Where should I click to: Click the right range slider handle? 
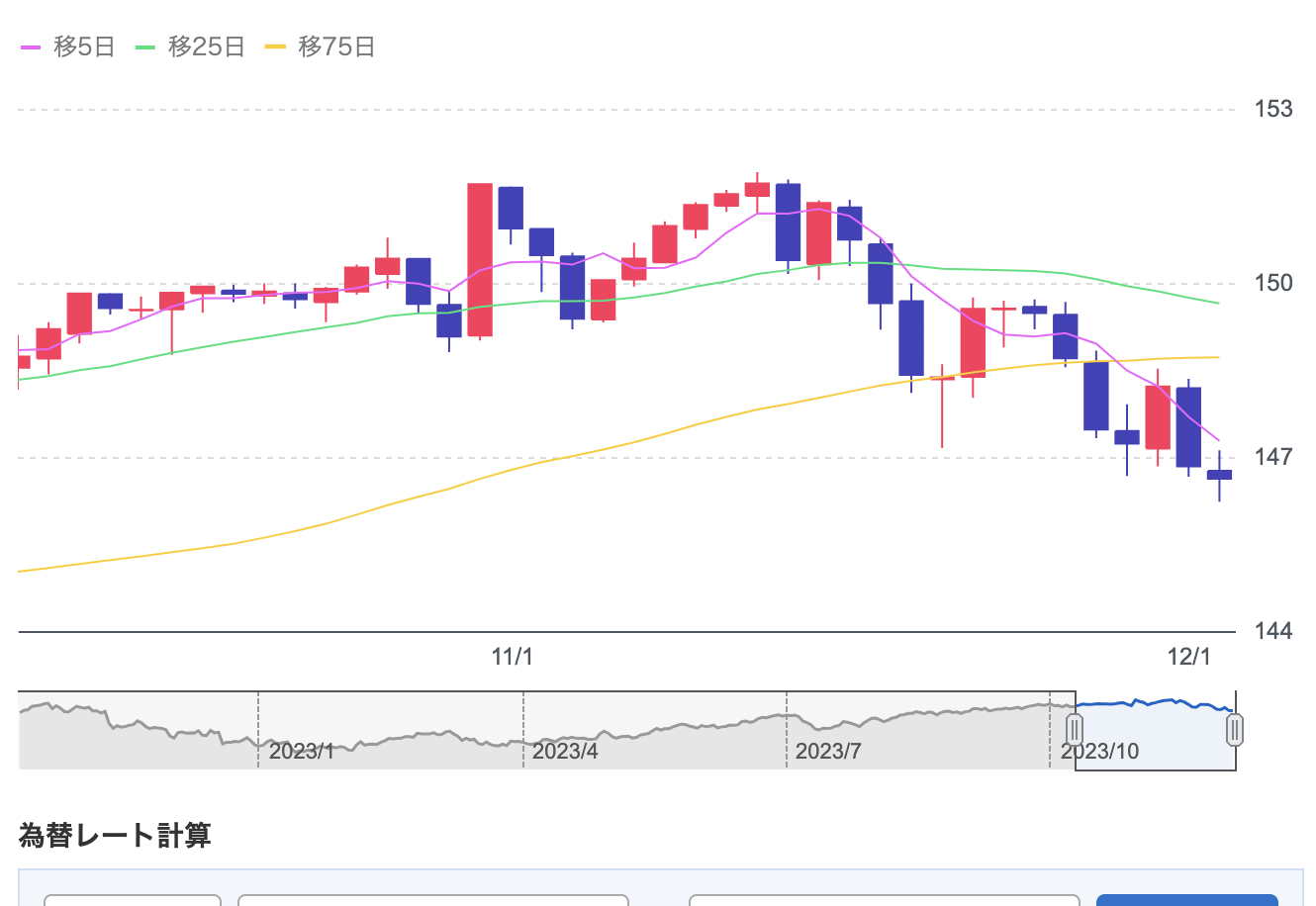(1235, 731)
